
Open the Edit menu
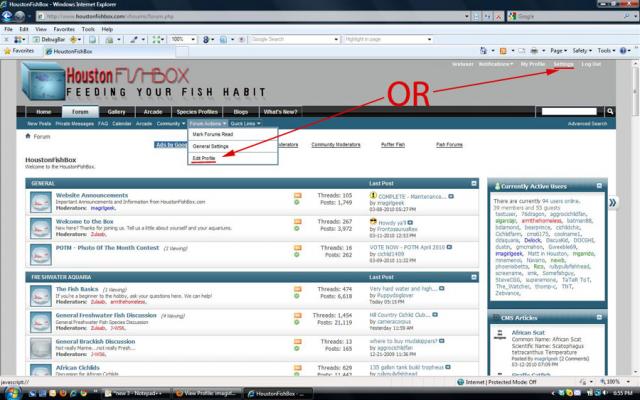pos(24,29)
